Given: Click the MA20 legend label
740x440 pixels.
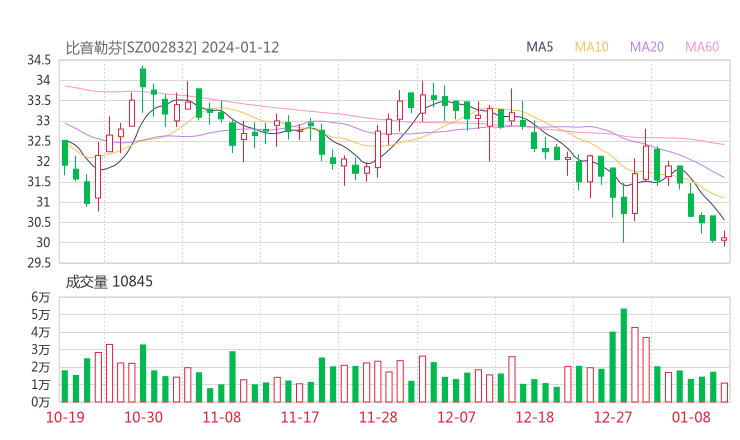Looking at the screenshot, I should pyautogui.click(x=647, y=47).
